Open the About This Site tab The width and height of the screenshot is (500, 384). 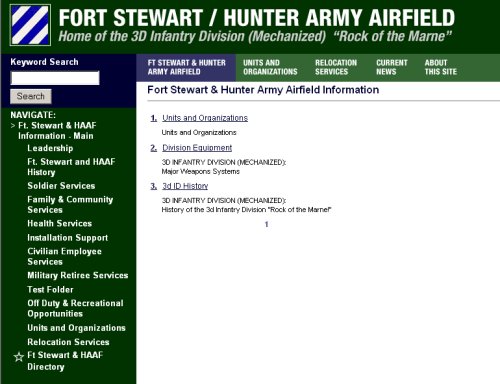pyautogui.click(x=441, y=67)
